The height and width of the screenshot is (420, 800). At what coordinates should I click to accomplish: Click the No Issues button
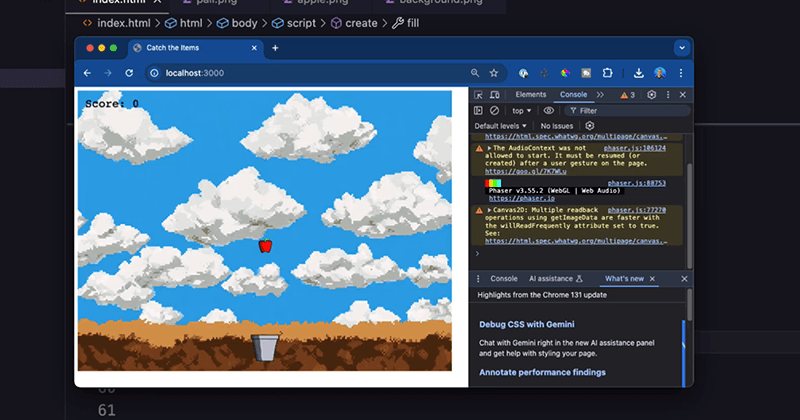tap(557, 126)
